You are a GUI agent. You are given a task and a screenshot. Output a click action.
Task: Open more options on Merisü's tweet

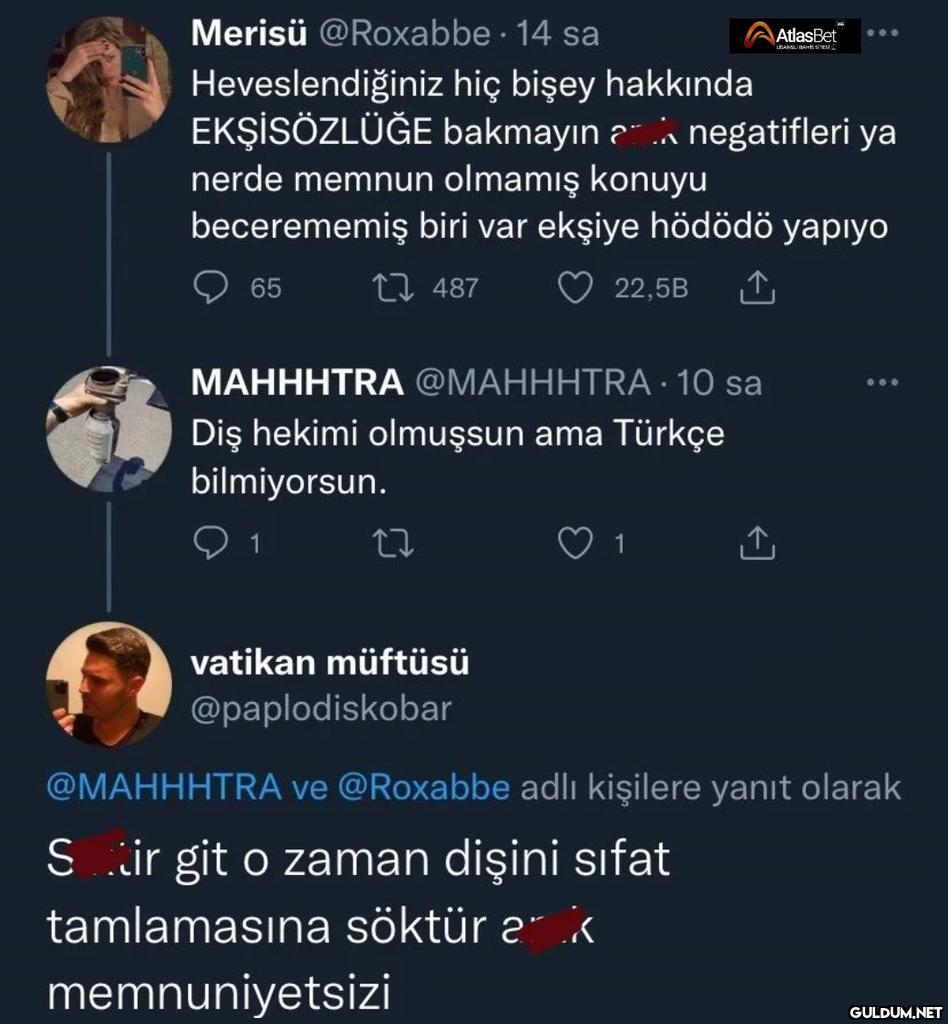tap(882, 32)
